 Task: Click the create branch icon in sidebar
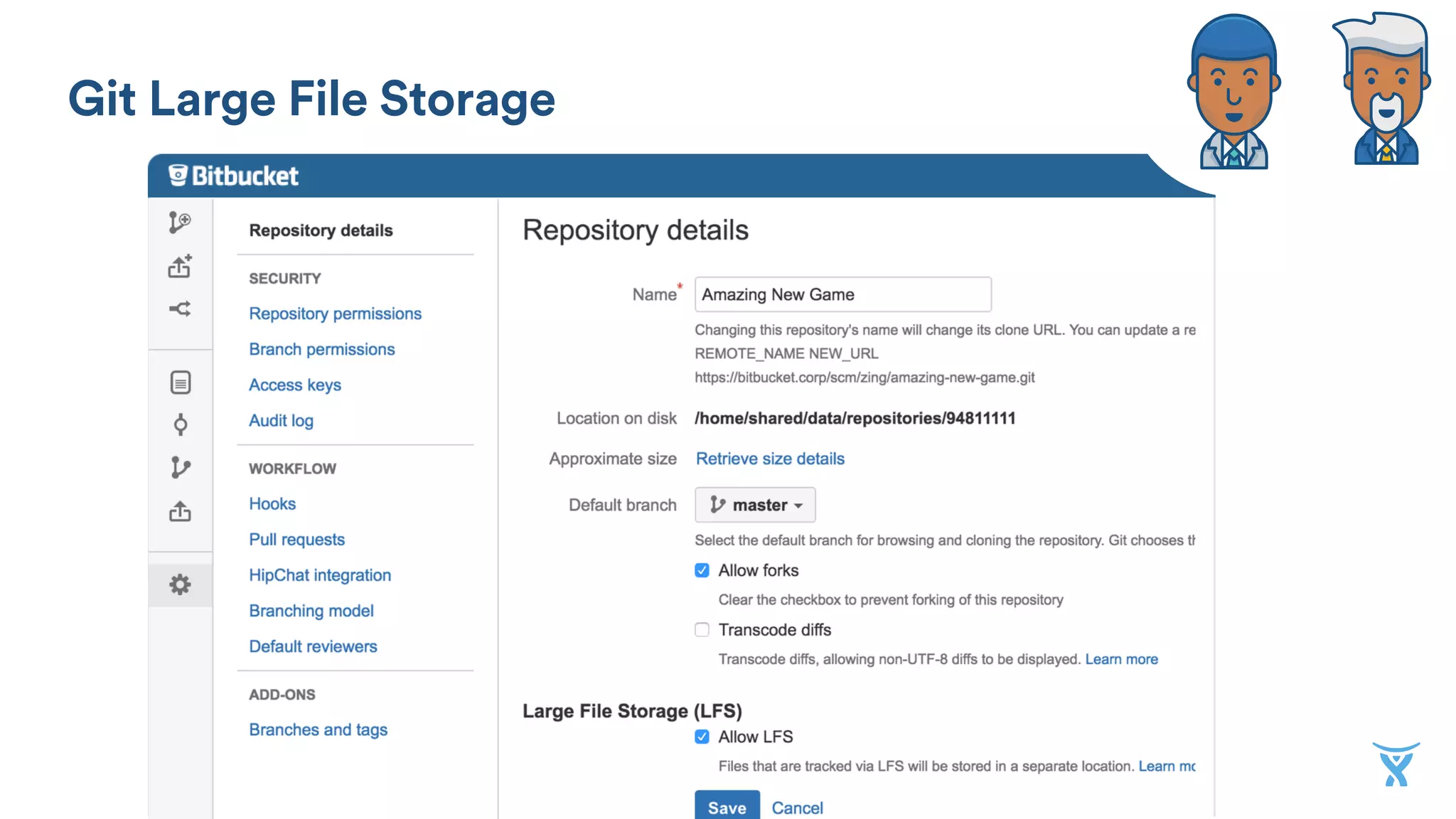180,223
